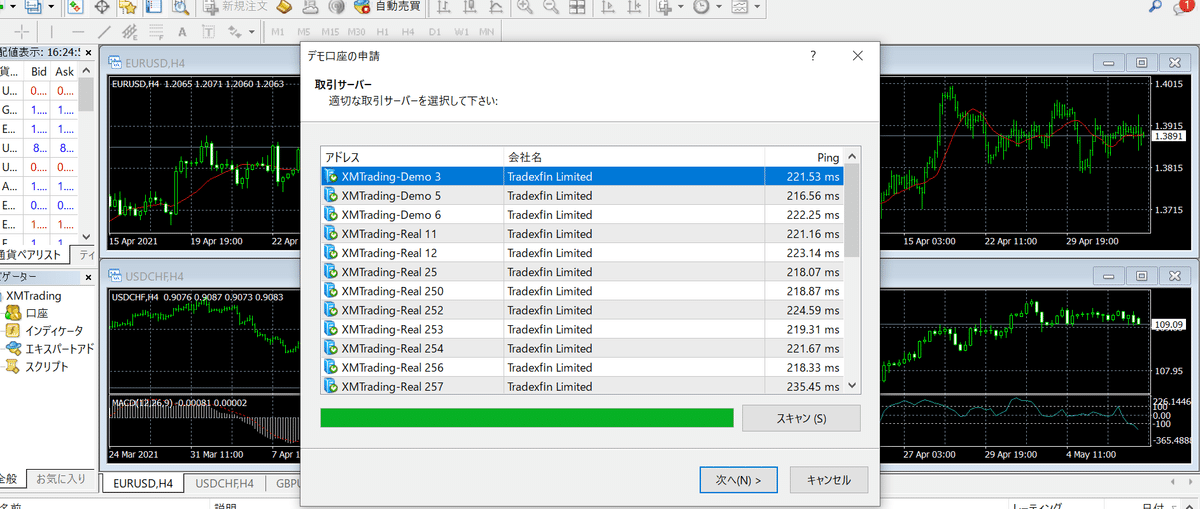The height and width of the screenshot is (509, 1200).
Task: Select the vertical line drawing tool
Action: pyautogui.click(x=52, y=32)
